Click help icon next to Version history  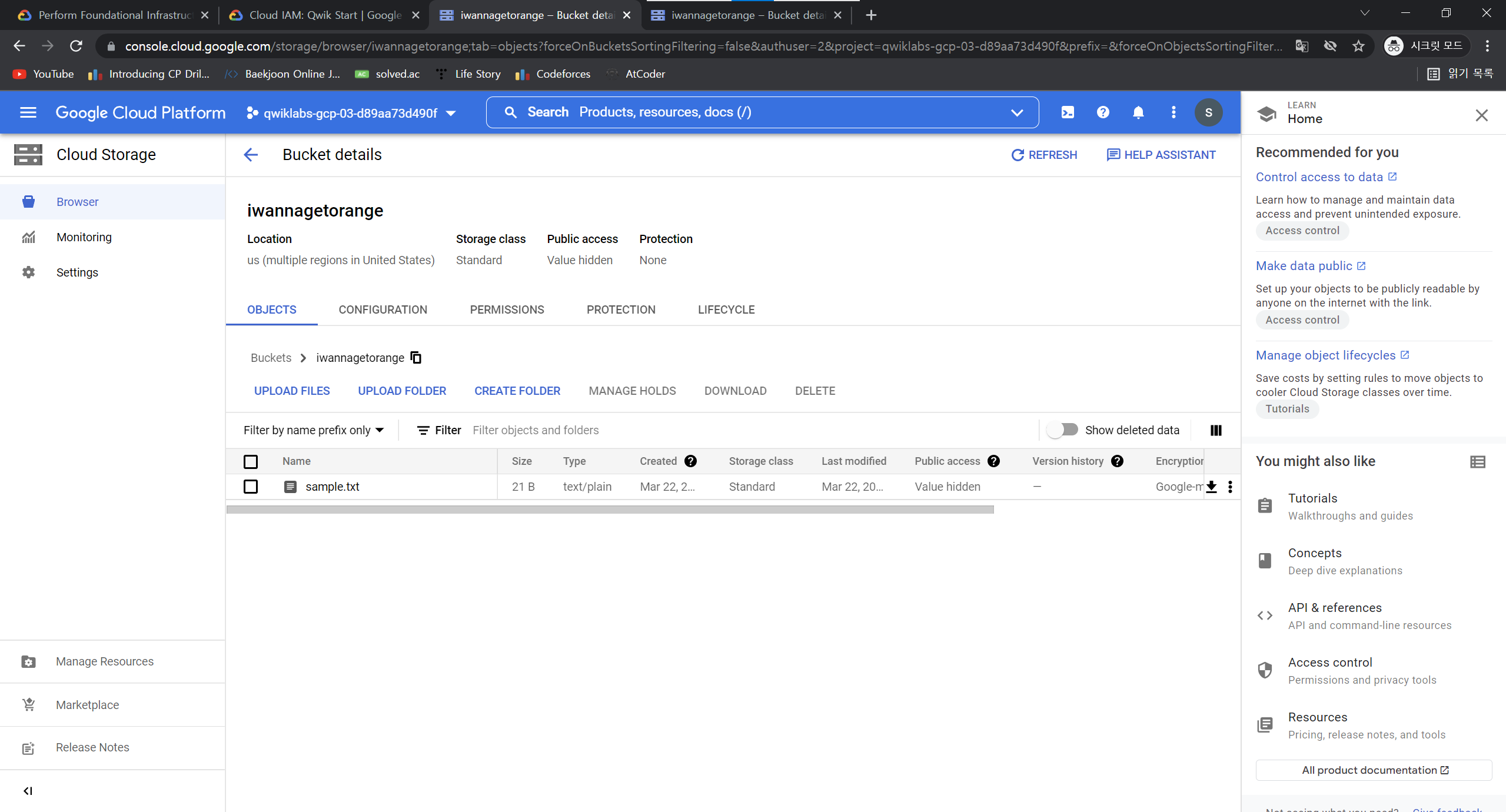coord(1118,461)
